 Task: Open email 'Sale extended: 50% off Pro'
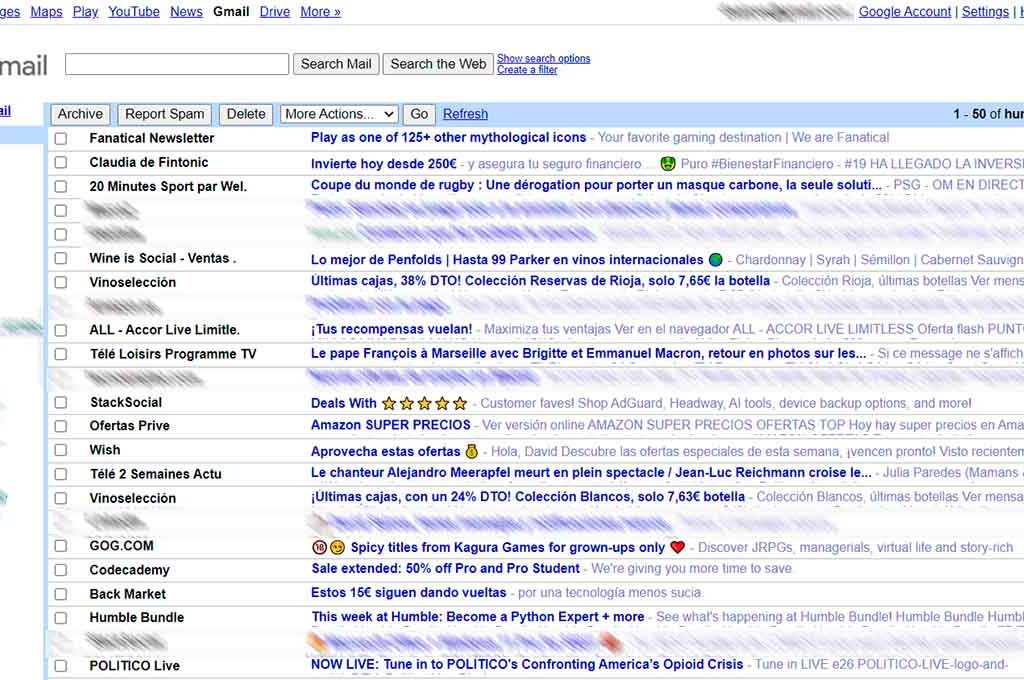click(x=445, y=569)
